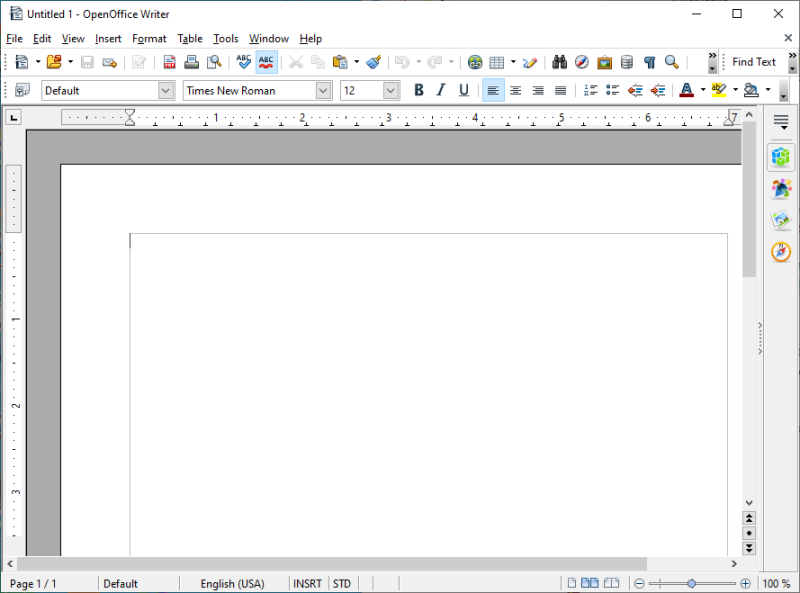Click the Spelling and Grammar check icon
Screen dimensions: 800x593
point(244,62)
